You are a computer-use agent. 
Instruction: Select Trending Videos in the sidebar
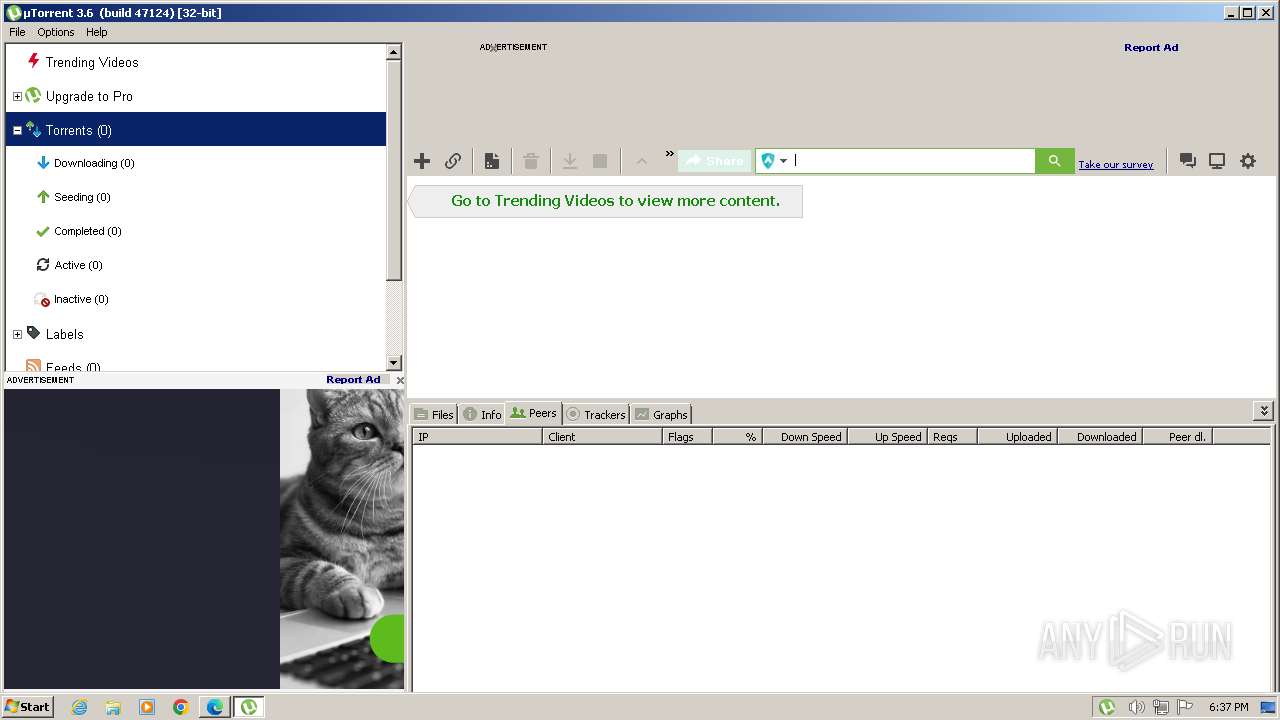pos(92,62)
